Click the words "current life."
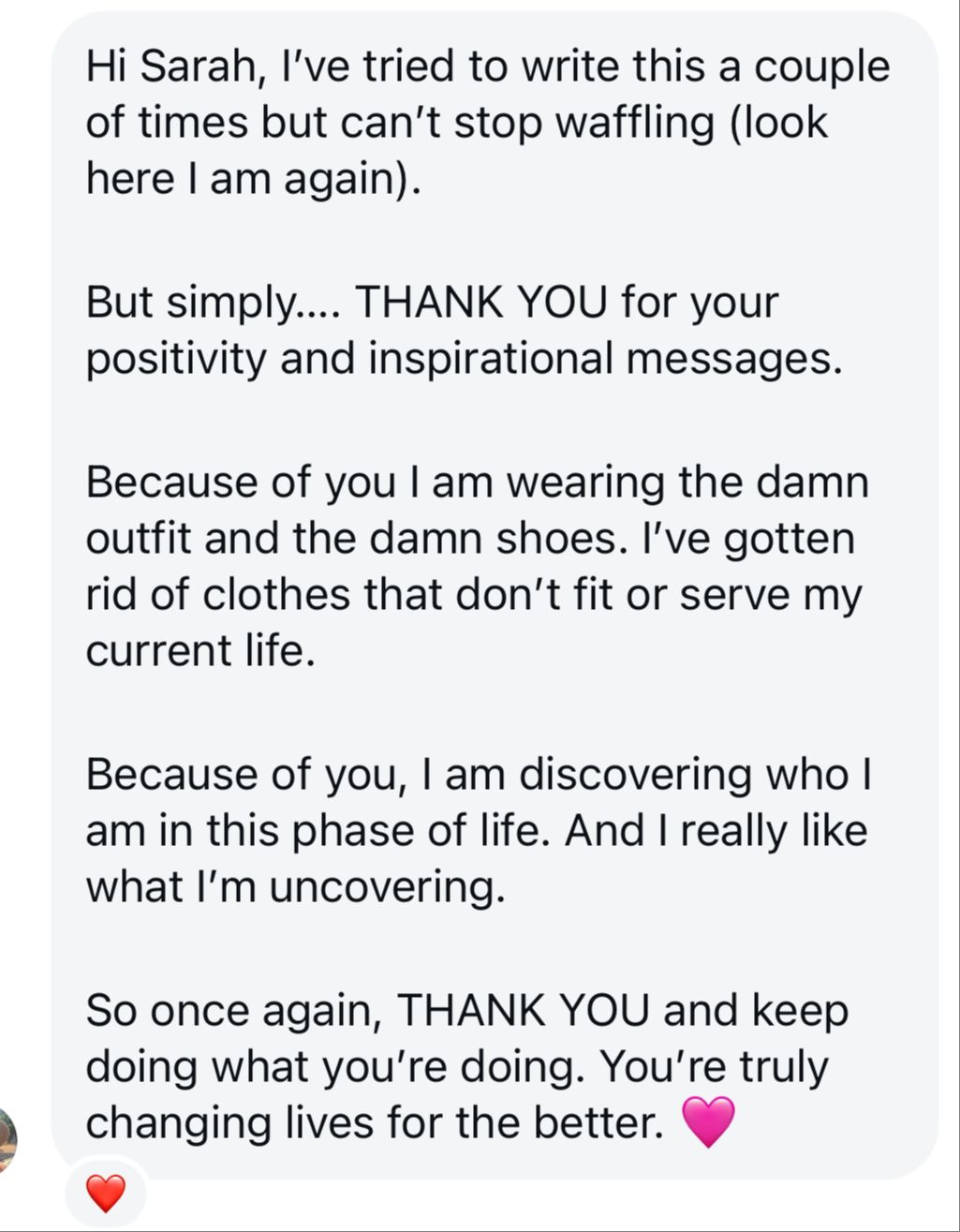Image resolution: width=960 pixels, height=1232 pixels. (x=200, y=652)
